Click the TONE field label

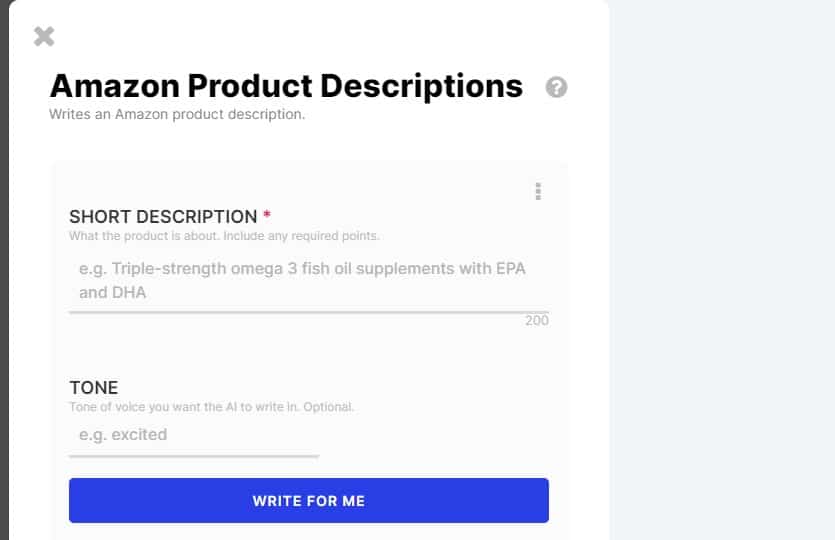tap(94, 388)
